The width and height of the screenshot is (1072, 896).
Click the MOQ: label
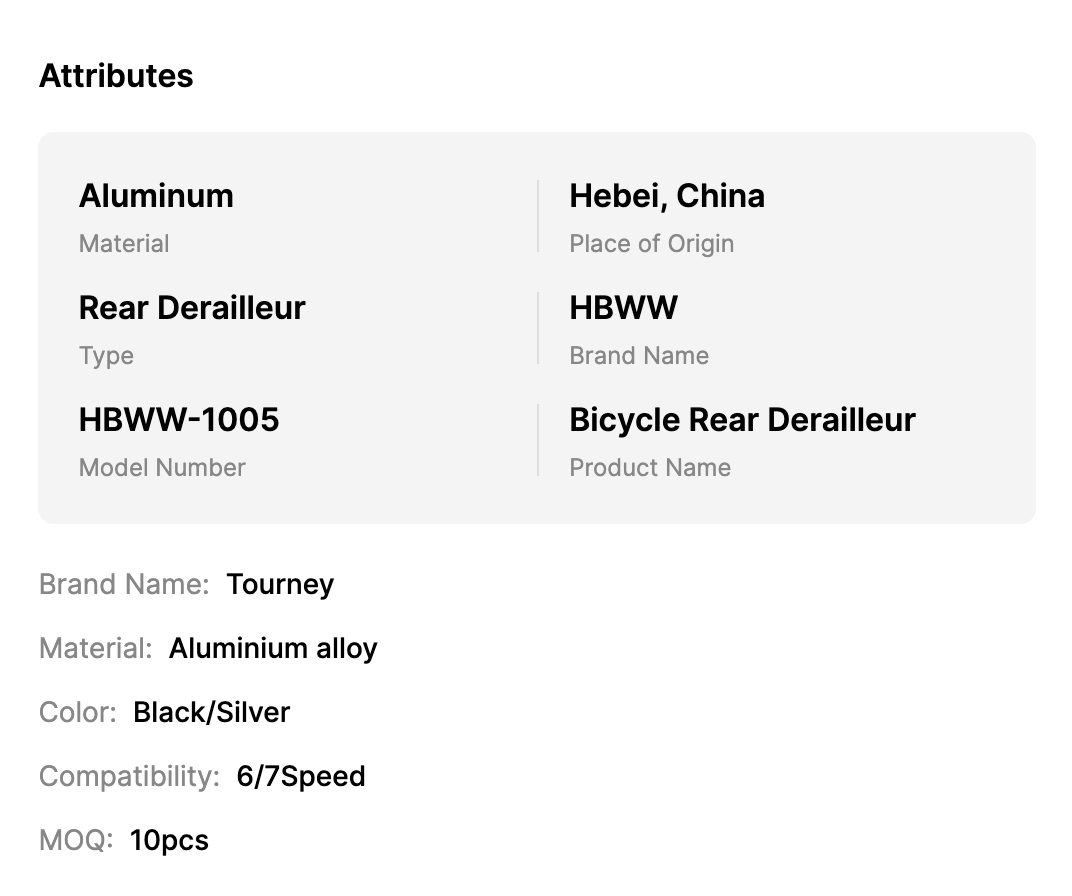click(76, 840)
